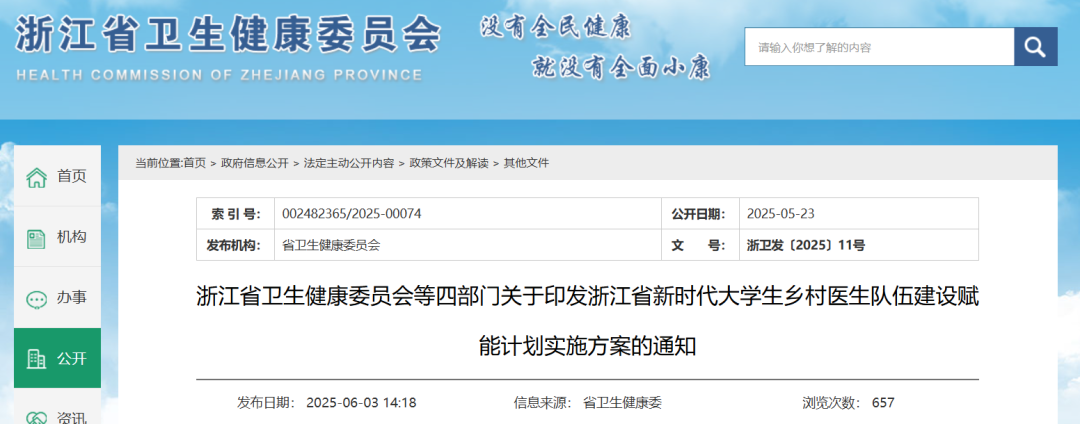Open 办事 sidebar menu item
The image size is (1080, 424).
(57, 298)
